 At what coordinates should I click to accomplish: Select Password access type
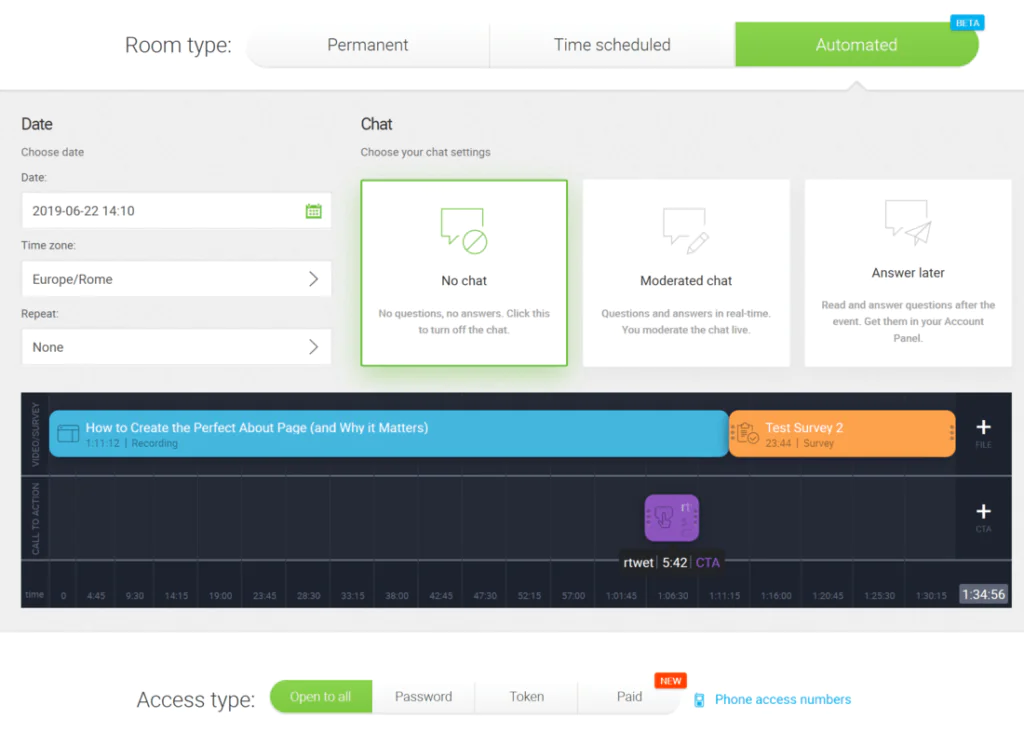pyautogui.click(x=423, y=697)
